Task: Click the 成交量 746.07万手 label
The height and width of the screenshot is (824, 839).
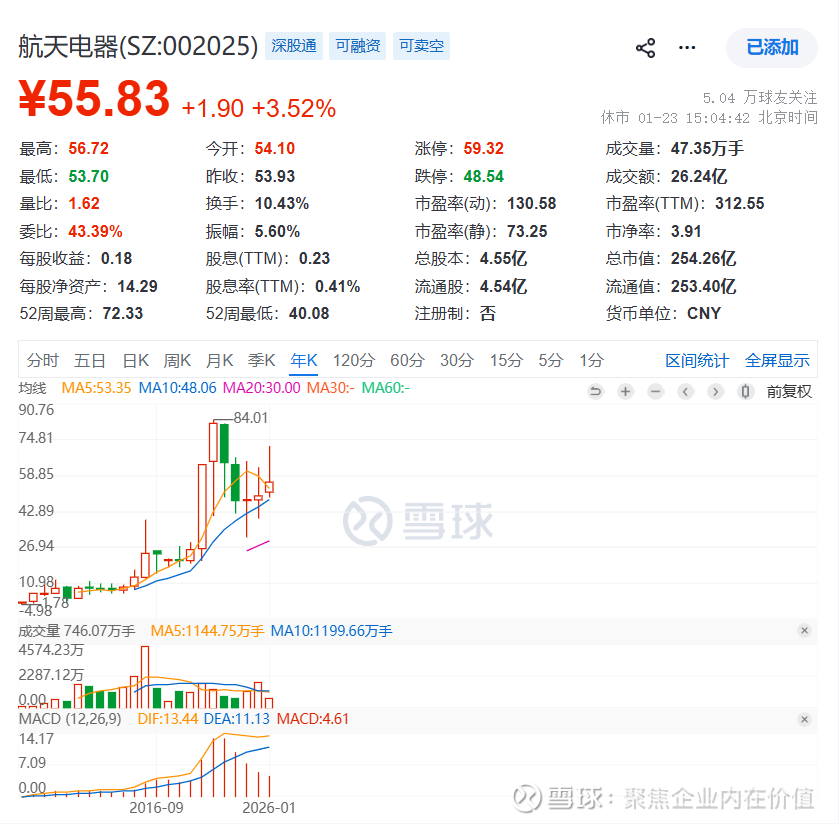Action: (77, 631)
